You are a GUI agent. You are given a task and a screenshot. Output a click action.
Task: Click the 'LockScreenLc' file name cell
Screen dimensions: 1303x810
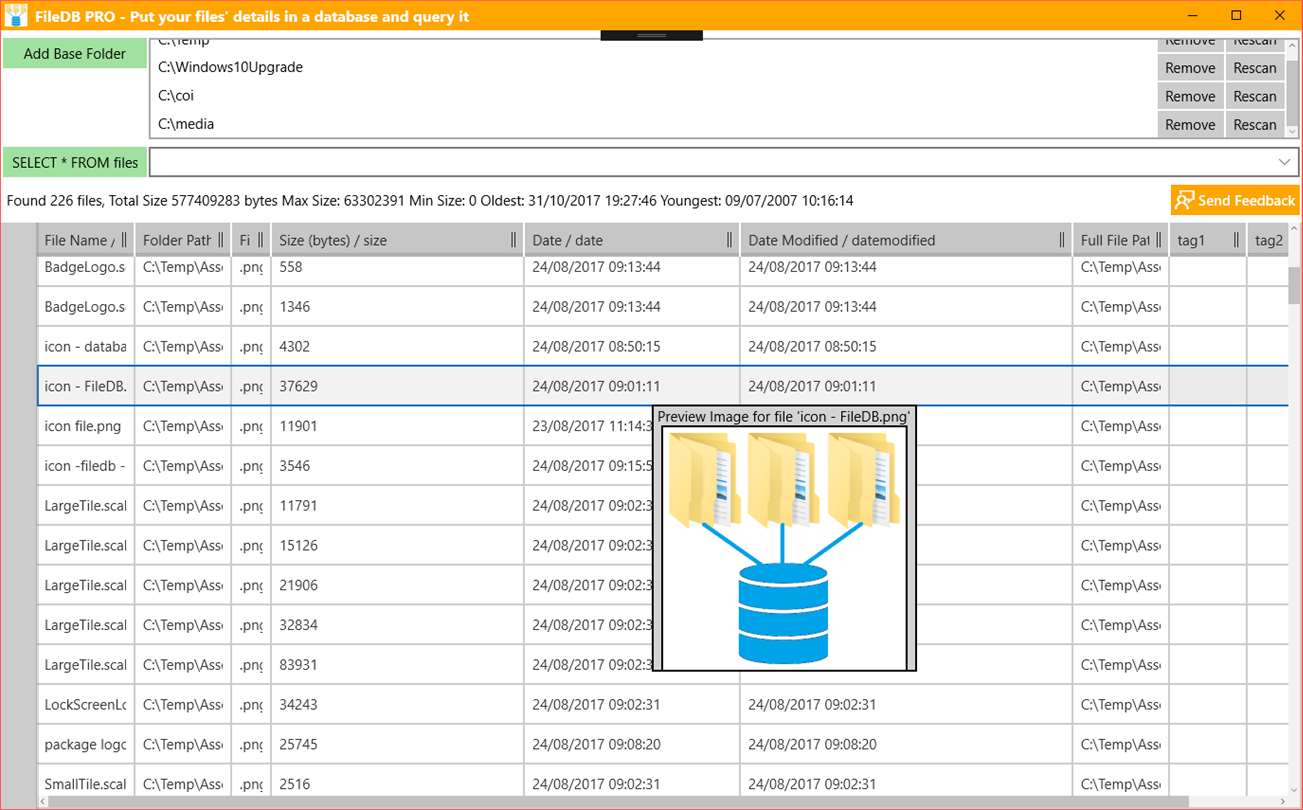[86, 705]
